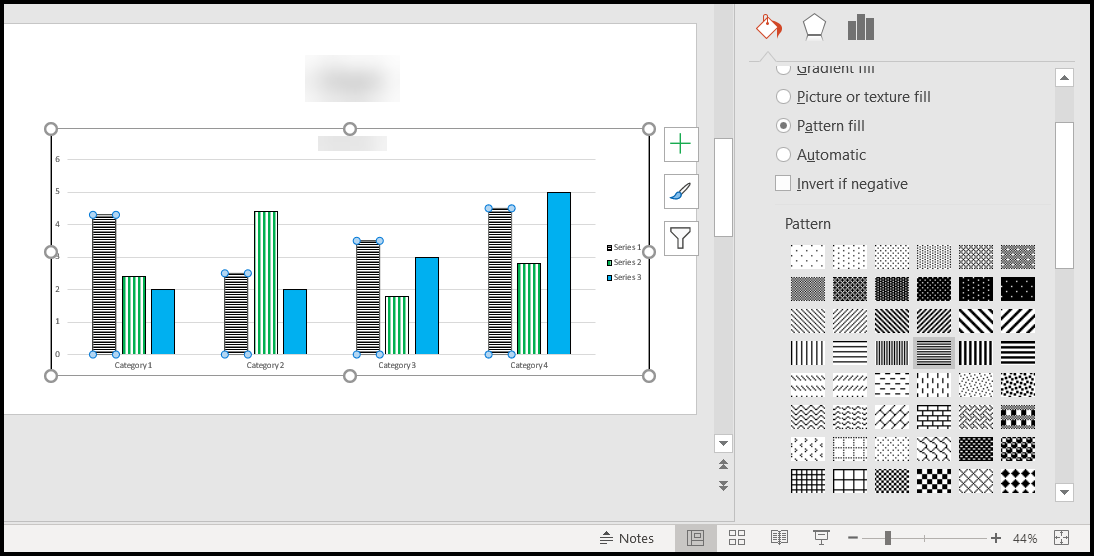Pick the selected narrow horizontal pattern swatch
The width and height of the screenshot is (1094, 556).
[934, 353]
